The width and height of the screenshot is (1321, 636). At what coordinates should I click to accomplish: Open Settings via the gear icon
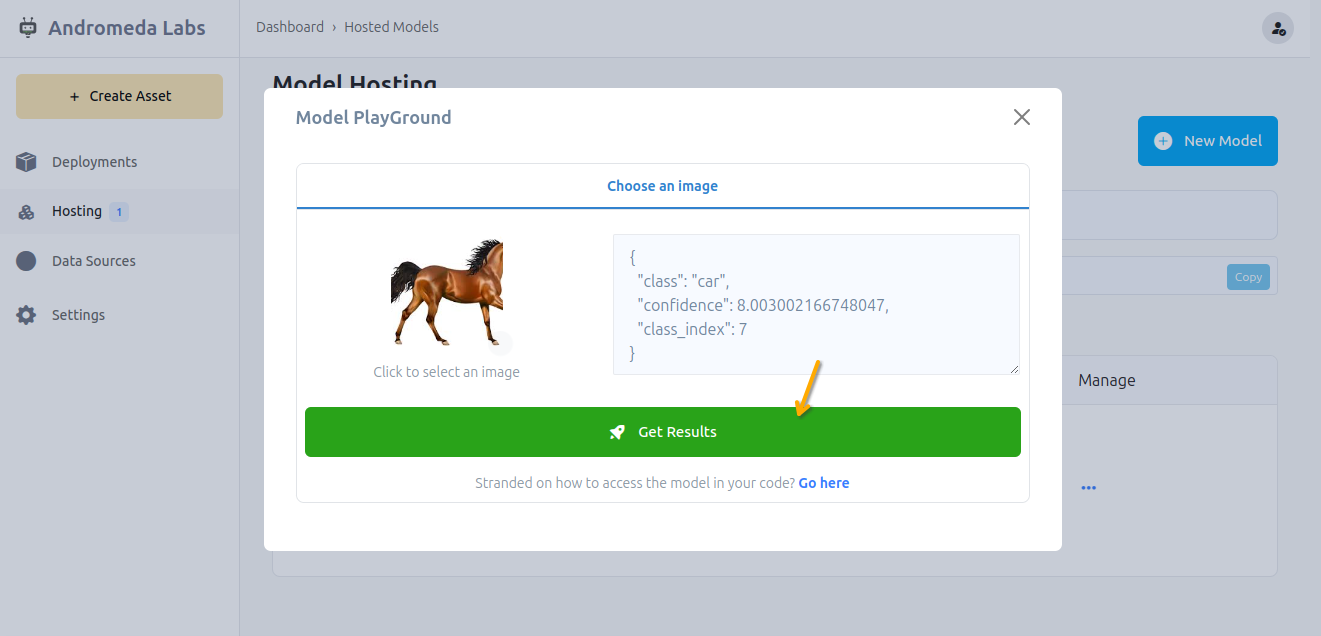pyautogui.click(x=26, y=315)
